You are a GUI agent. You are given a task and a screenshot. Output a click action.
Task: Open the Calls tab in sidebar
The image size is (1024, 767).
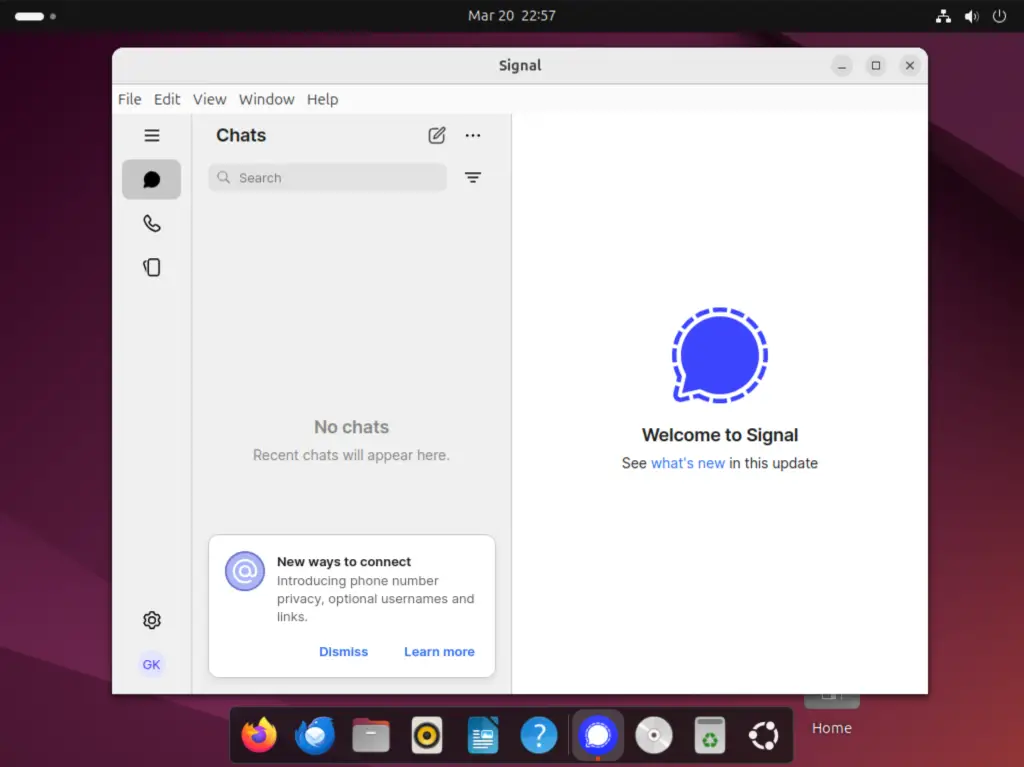pyautogui.click(x=151, y=223)
